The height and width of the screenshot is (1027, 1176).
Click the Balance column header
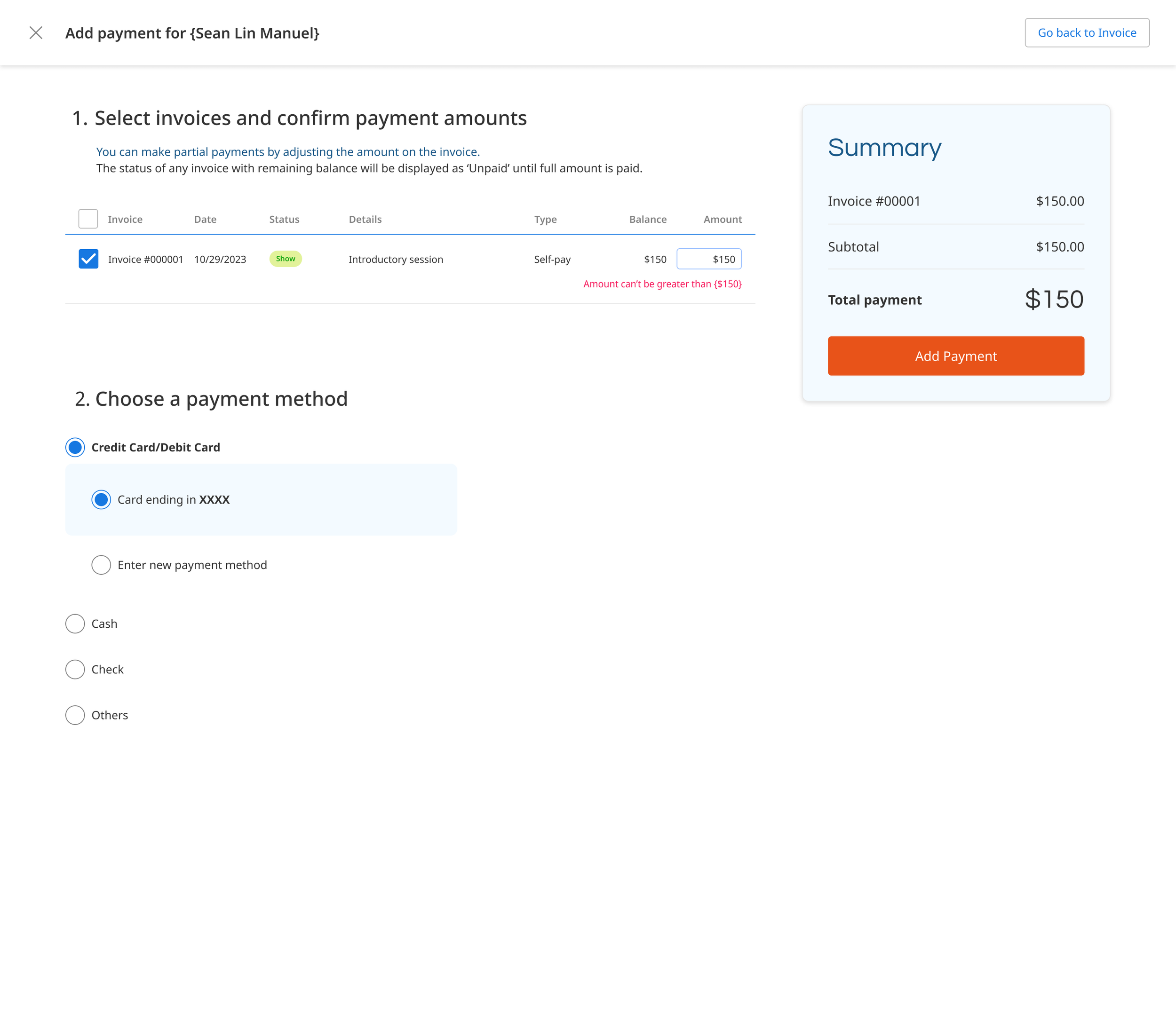pos(647,220)
